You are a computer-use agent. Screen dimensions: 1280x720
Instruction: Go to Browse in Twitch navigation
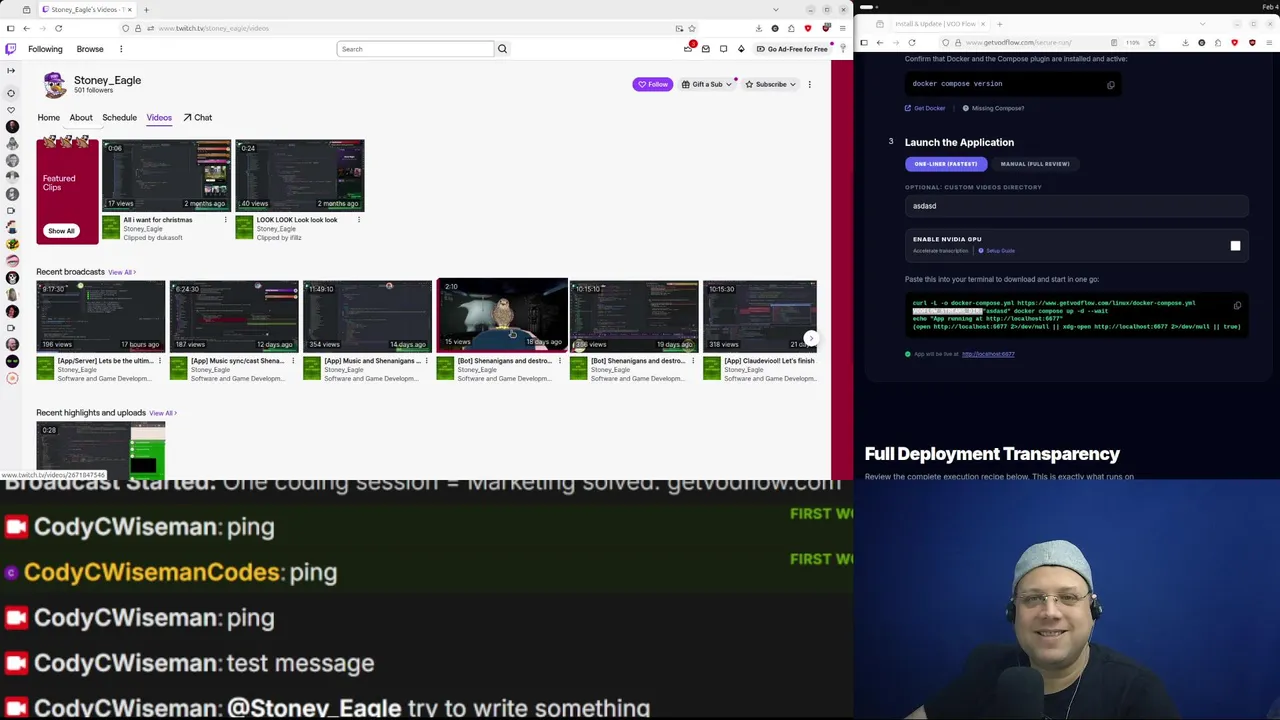coord(90,49)
